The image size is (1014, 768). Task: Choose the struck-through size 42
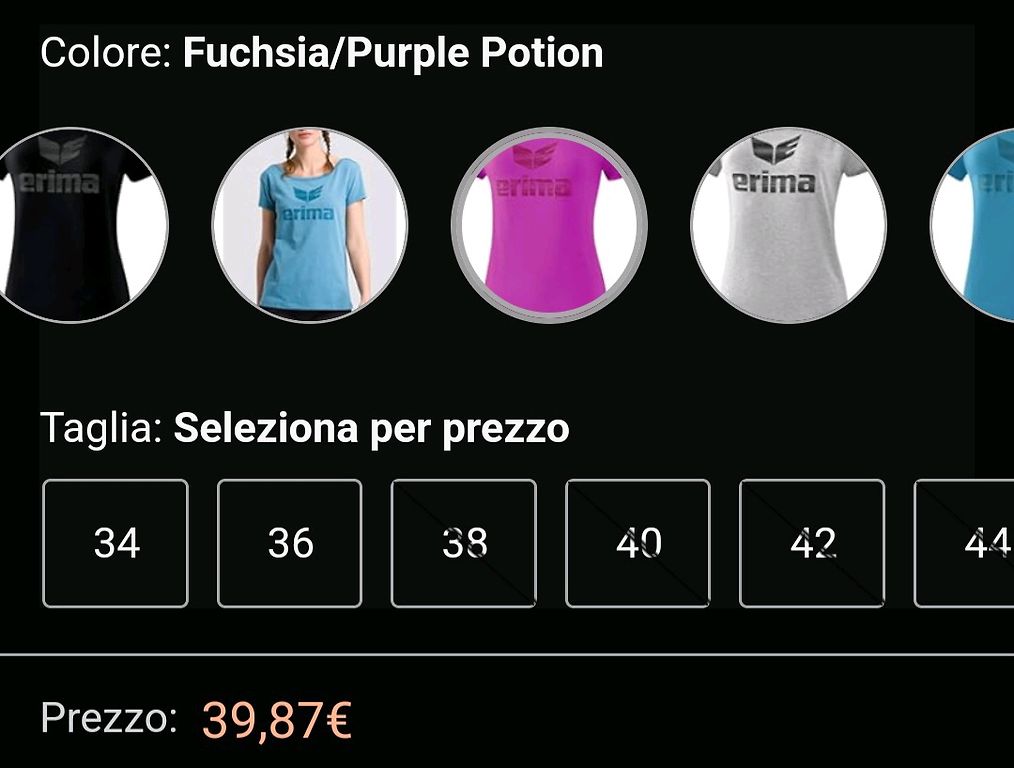pos(812,543)
